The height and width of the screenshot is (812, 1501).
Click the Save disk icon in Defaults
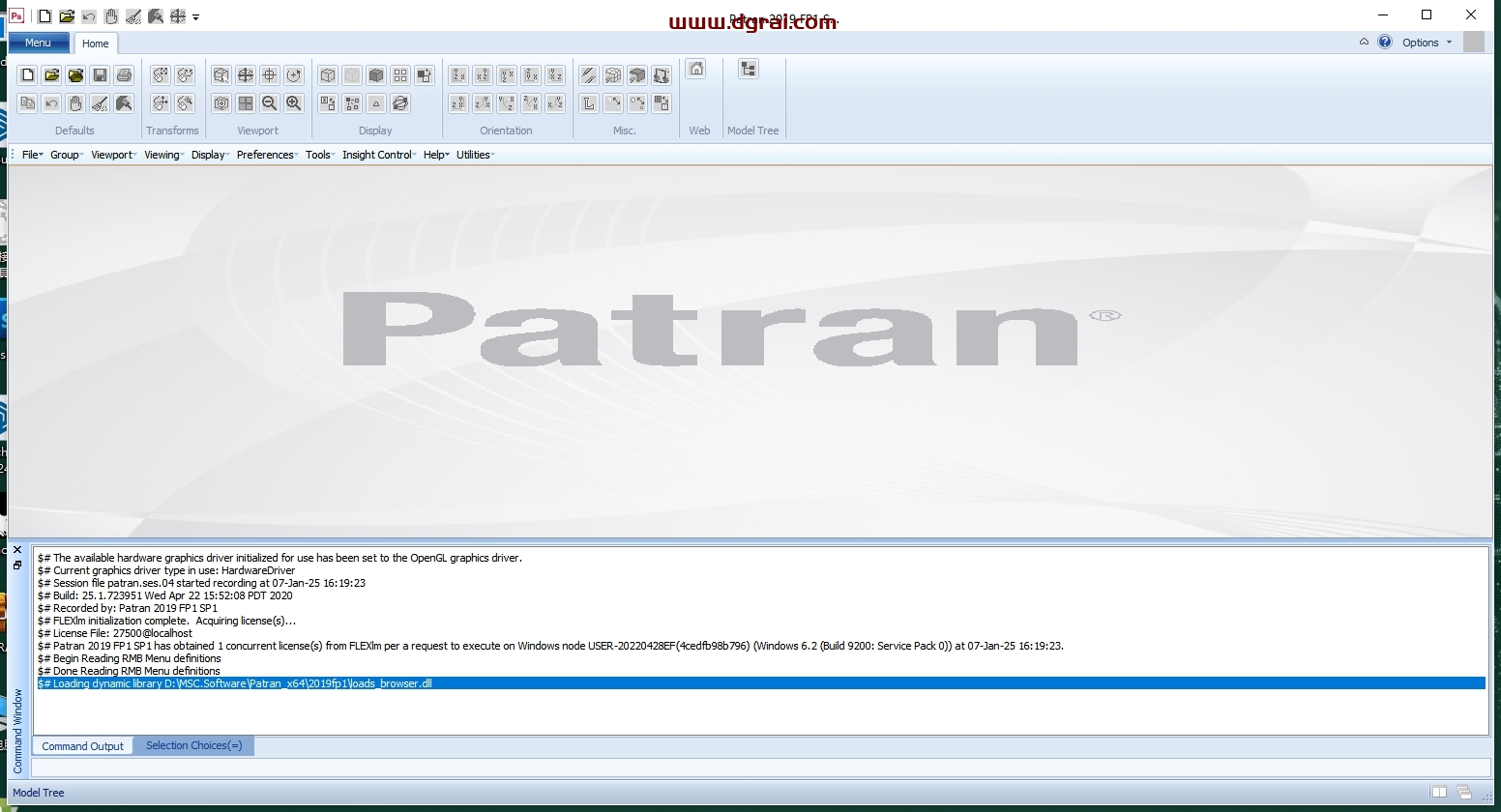coord(100,75)
